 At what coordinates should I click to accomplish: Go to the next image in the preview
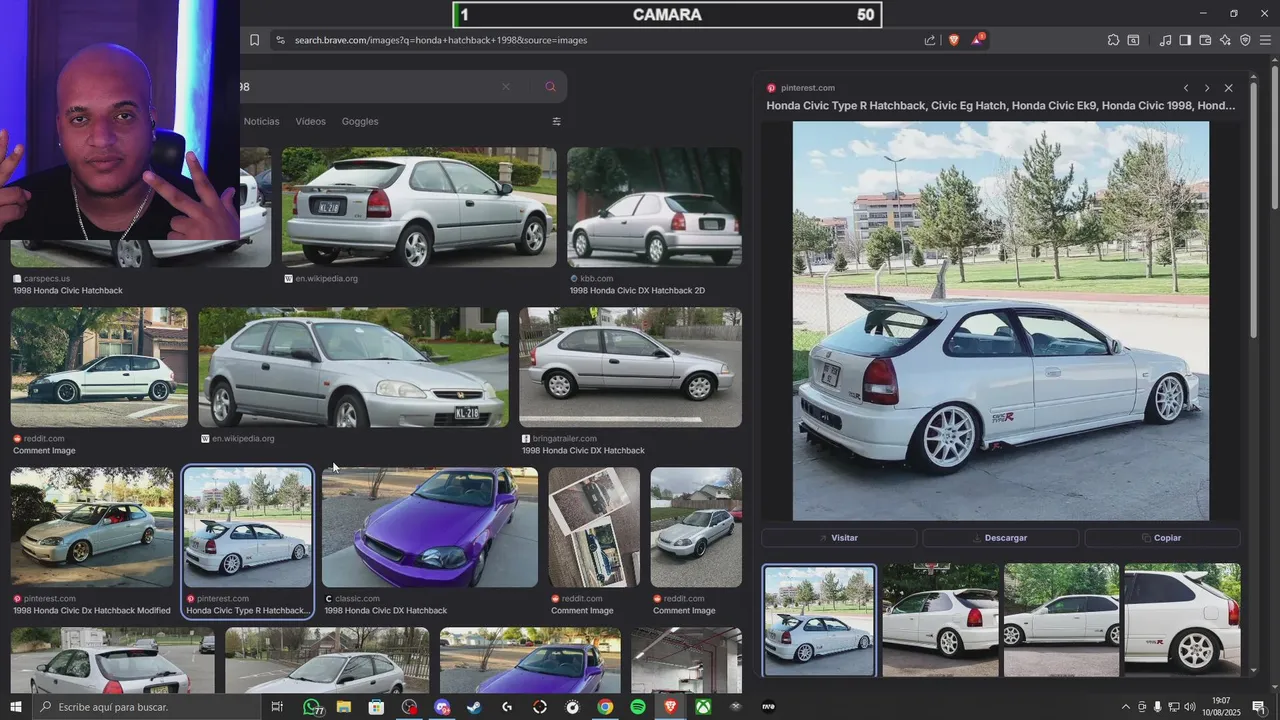[1207, 88]
